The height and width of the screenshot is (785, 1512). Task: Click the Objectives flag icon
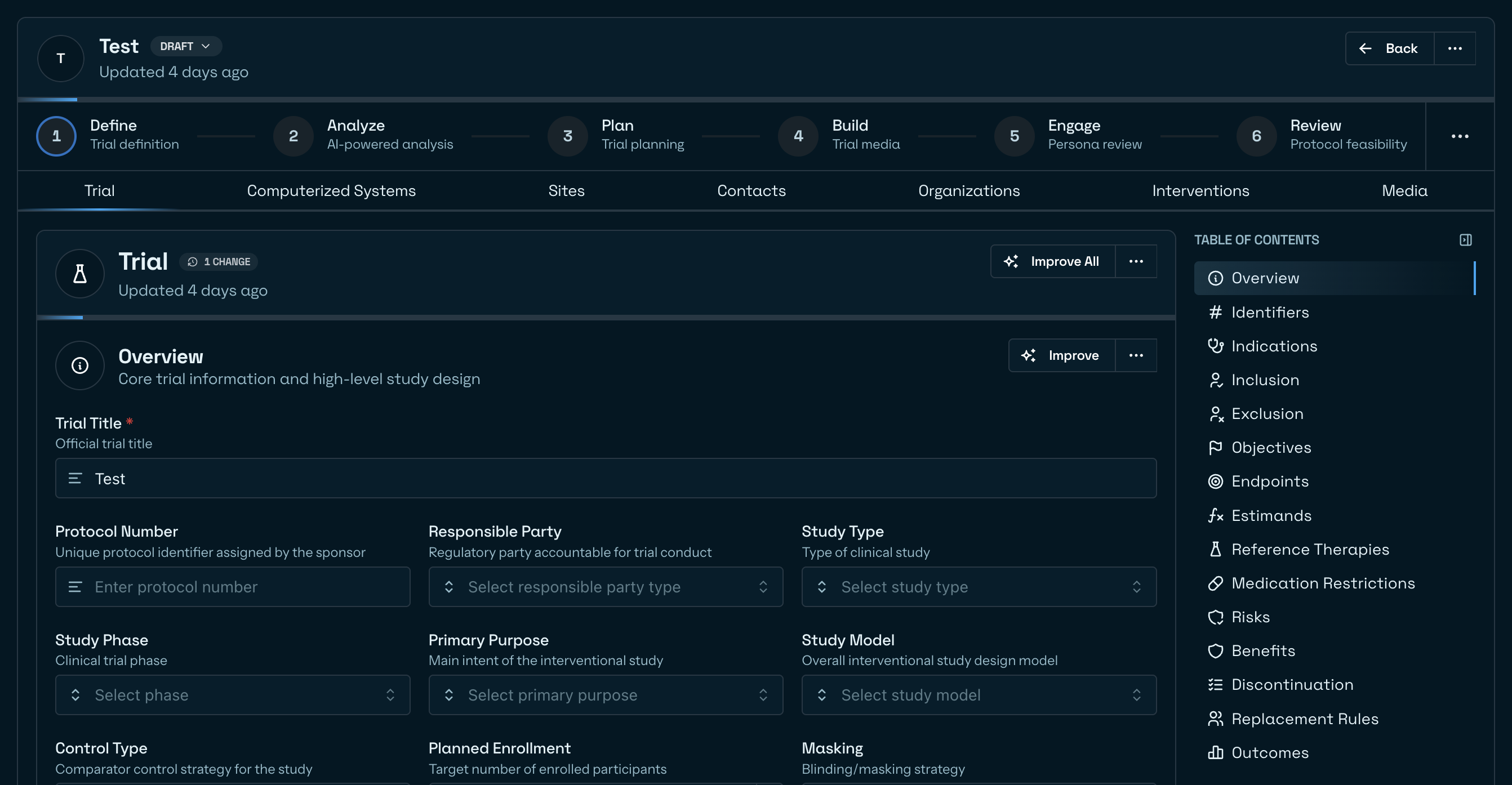[x=1215, y=448]
